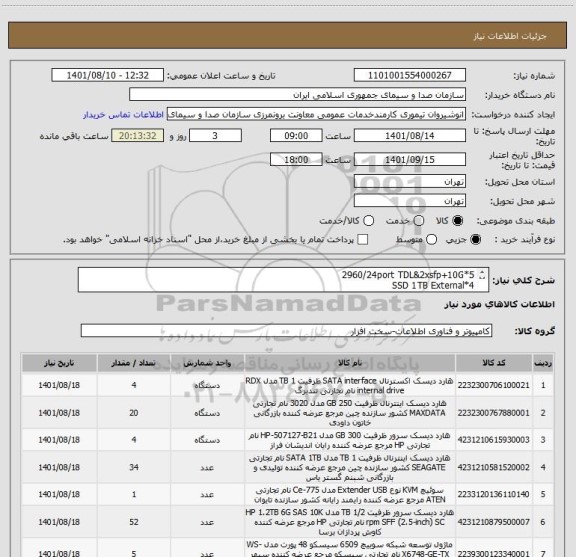Click the price validity date 1401/09/15
This screenshot has width=576, height=557.
coord(410,159)
